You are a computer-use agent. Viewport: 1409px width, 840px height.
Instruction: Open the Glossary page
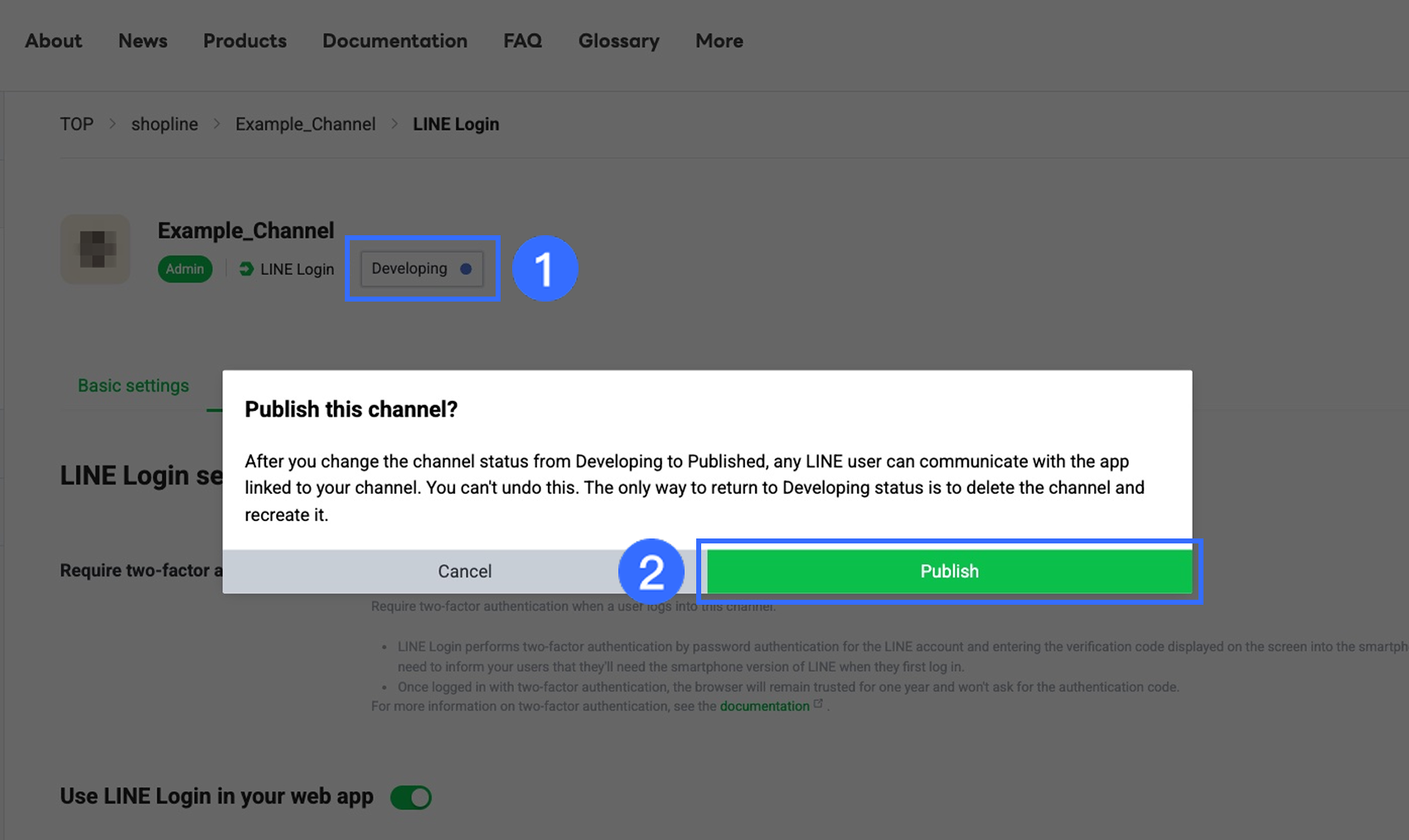[618, 41]
